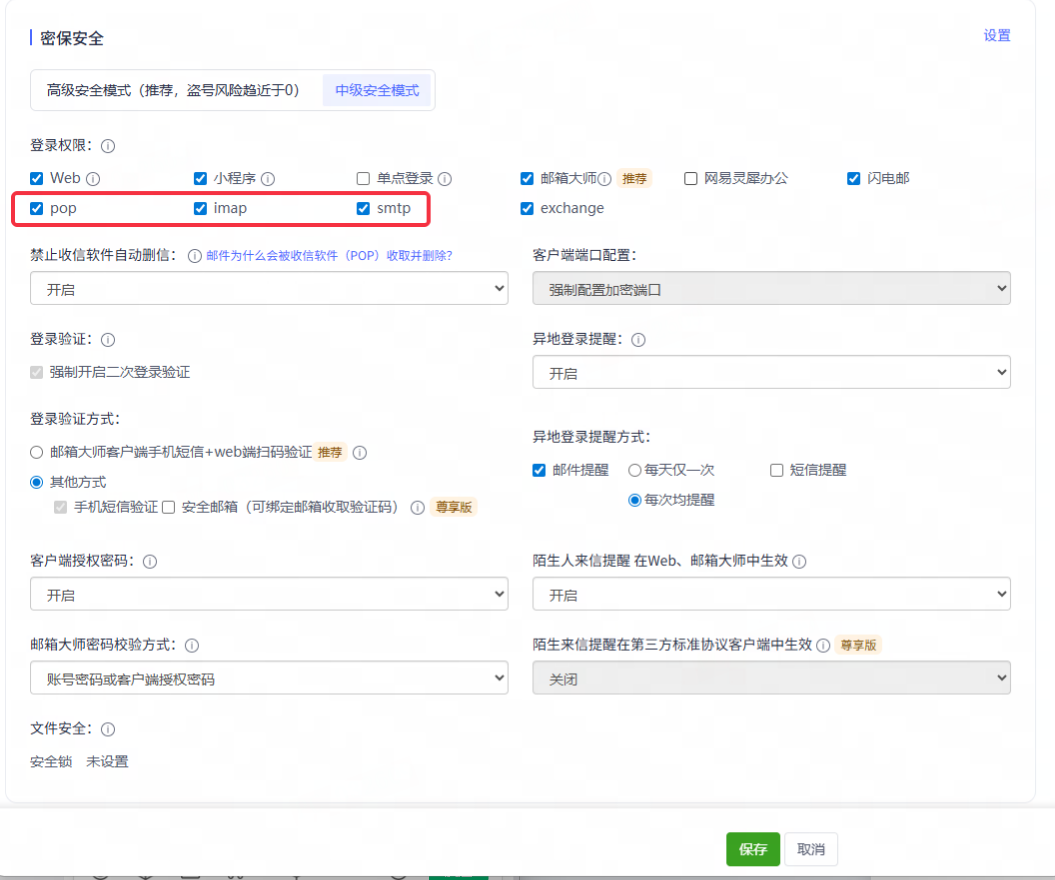Open the 客户端授权密码 dropdown
This screenshot has width=1055, height=880.
click(269, 594)
